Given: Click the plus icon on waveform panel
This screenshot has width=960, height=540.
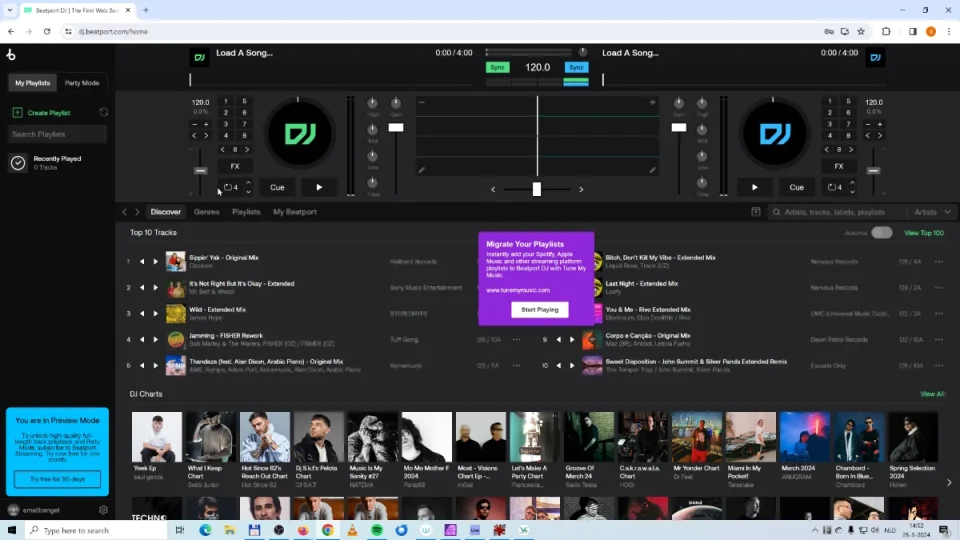Looking at the screenshot, I should (x=653, y=102).
